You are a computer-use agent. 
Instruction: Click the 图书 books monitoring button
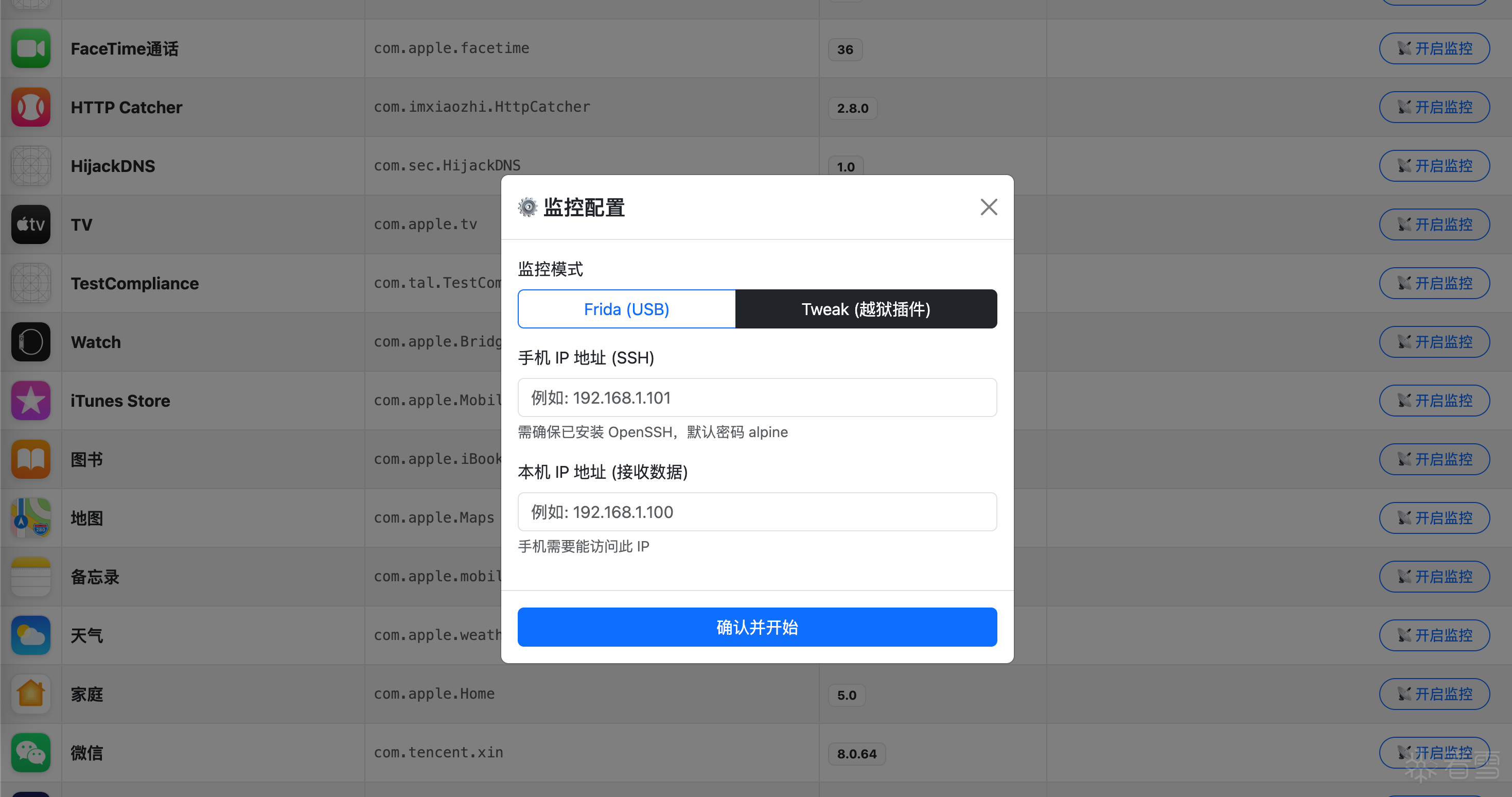pyautogui.click(x=1434, y=459)
